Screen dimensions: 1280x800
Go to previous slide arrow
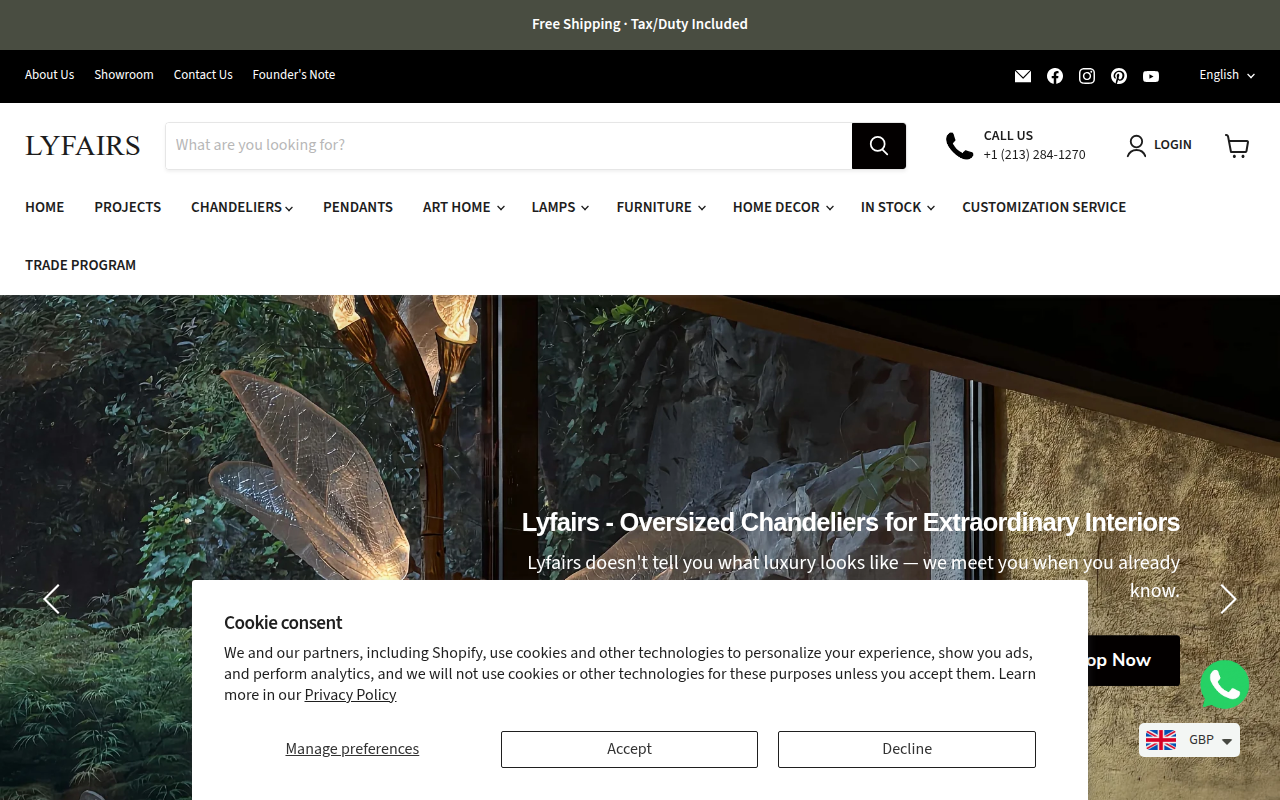pyautogui.click(x=51, y=599)
